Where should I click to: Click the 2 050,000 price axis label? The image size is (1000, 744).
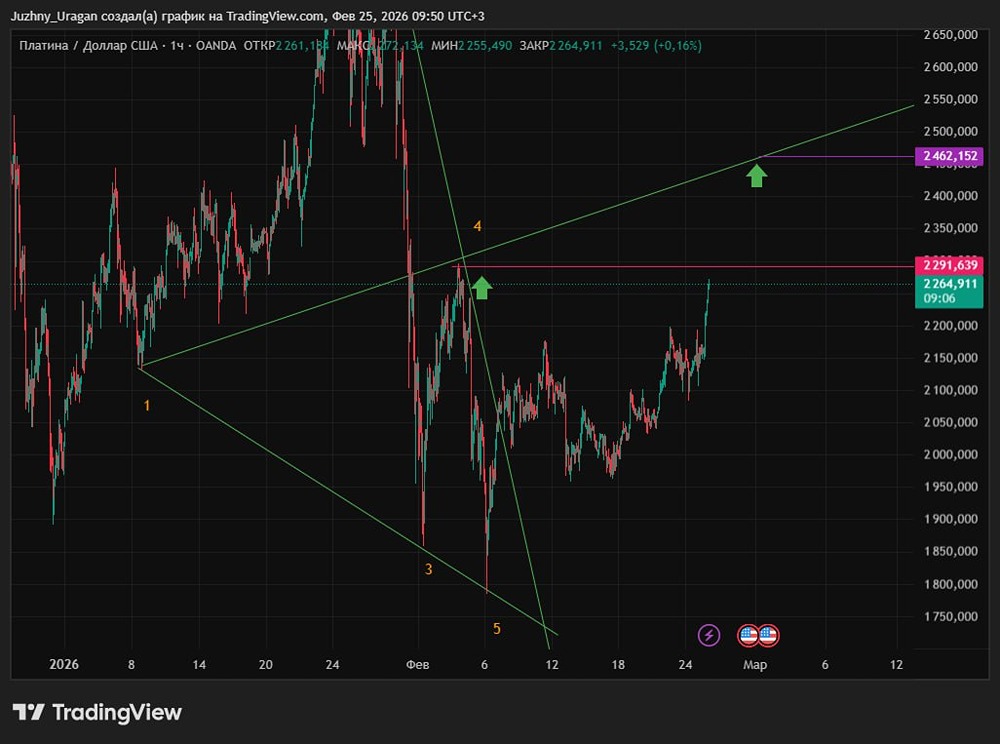[x=950, y=422]
